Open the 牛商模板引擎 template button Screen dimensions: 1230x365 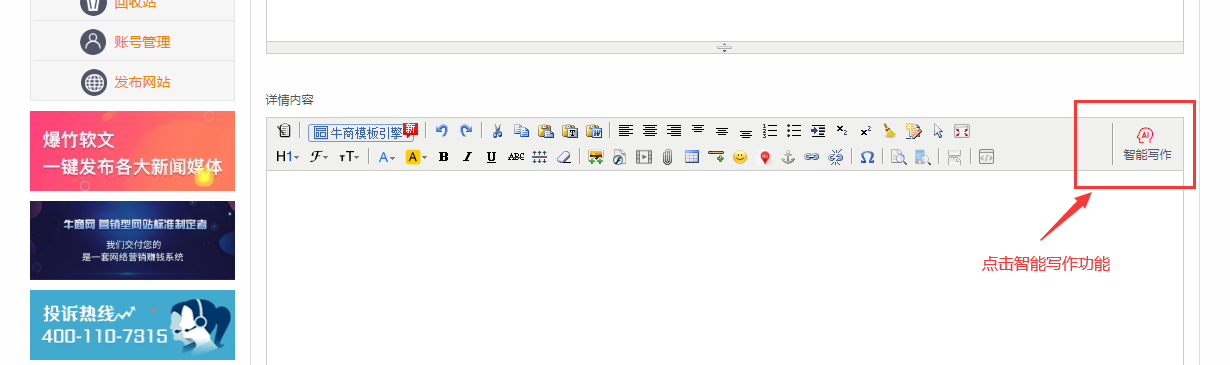coord(362,131)
